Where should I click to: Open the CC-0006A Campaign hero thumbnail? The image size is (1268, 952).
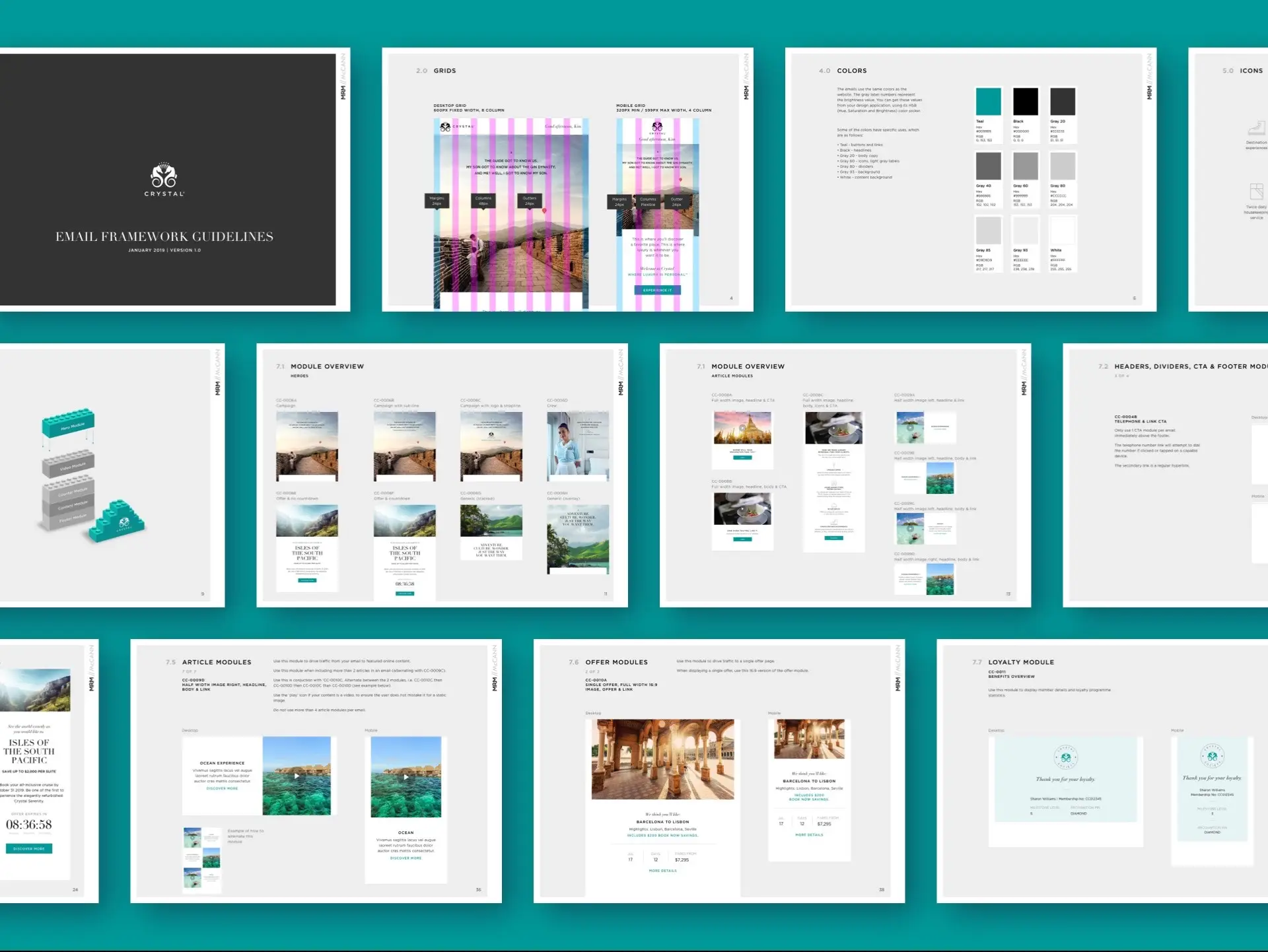point(307,447)
